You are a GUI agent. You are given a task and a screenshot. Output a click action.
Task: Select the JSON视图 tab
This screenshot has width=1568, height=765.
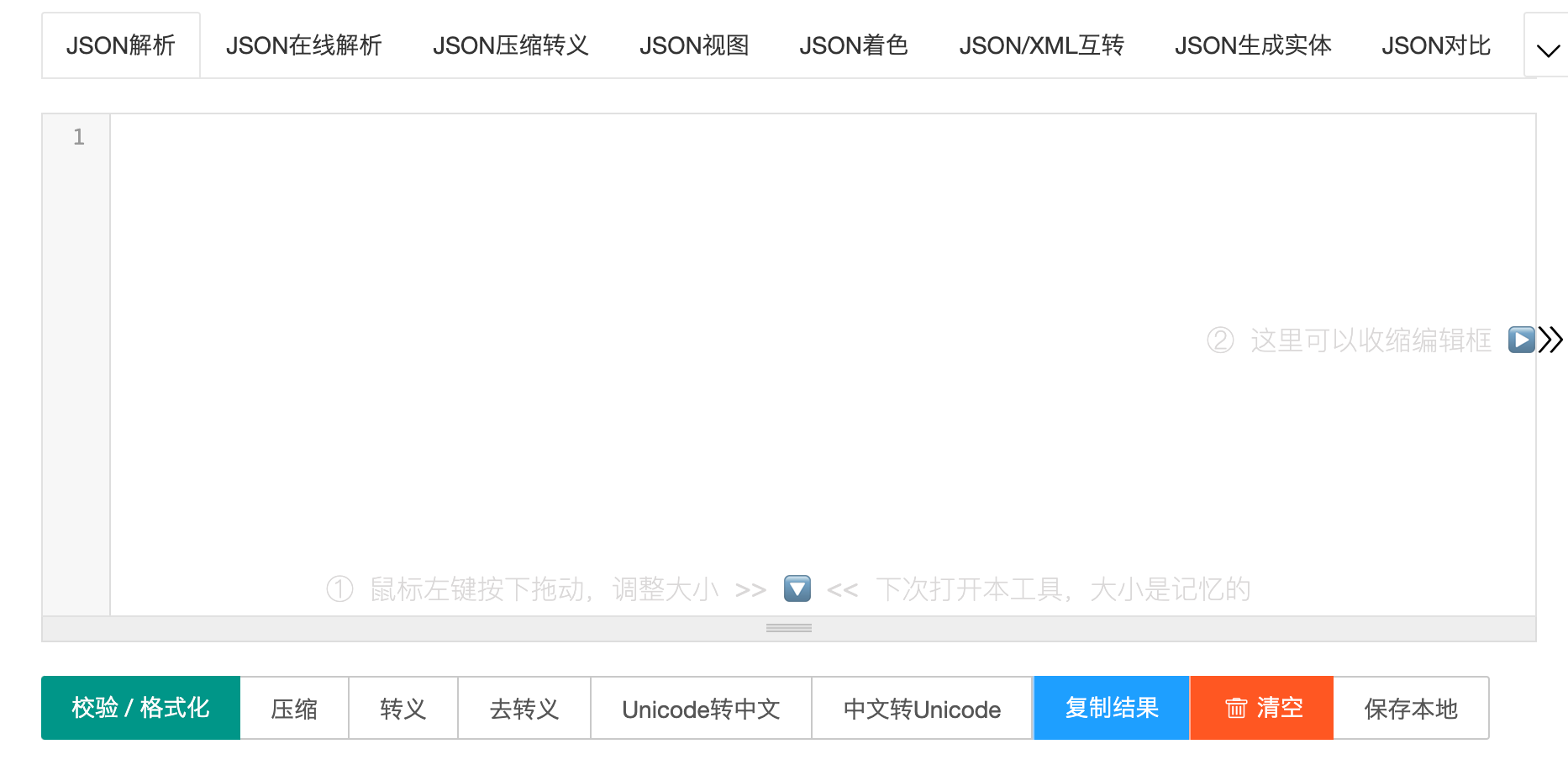tap(694, 45)
